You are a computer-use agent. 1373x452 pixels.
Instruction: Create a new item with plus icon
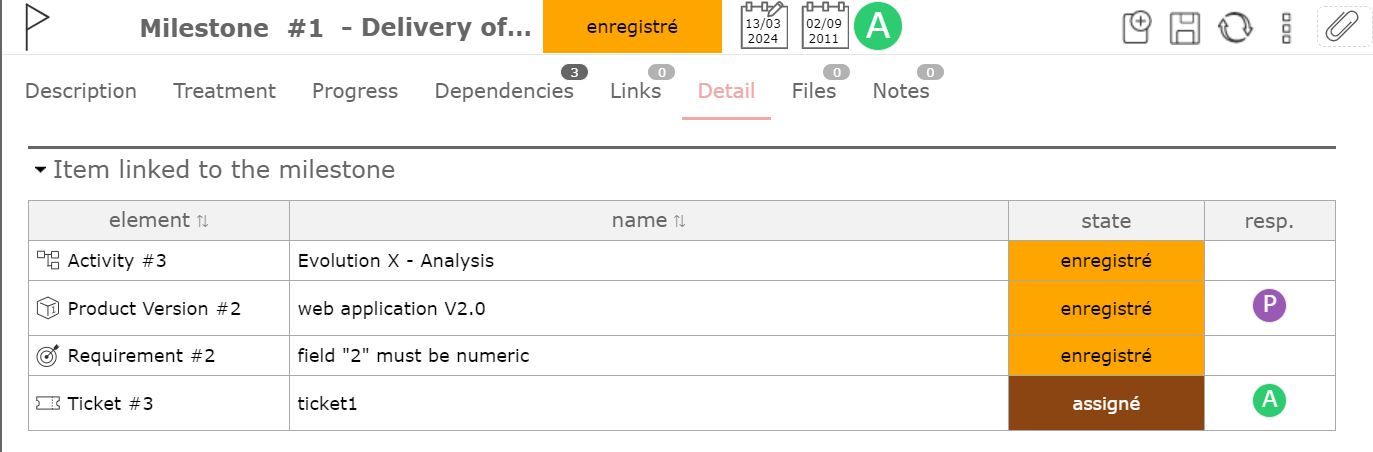click(x=1137, y=27)
